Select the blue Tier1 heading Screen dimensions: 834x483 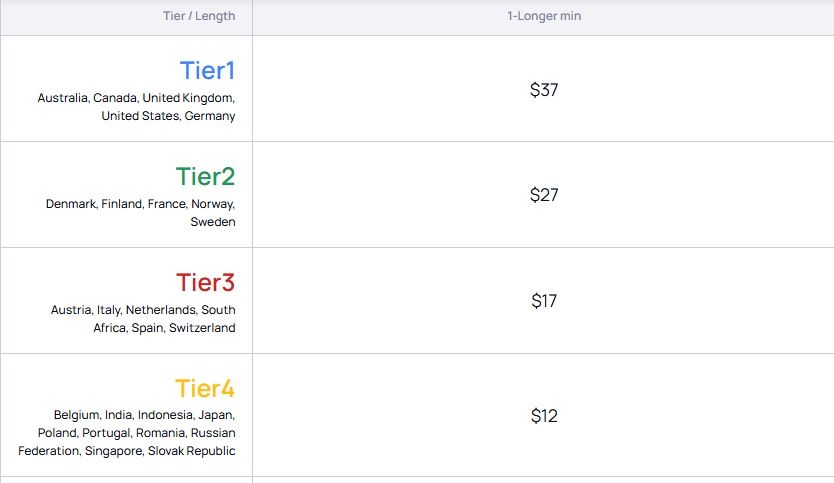coord(207,71)
